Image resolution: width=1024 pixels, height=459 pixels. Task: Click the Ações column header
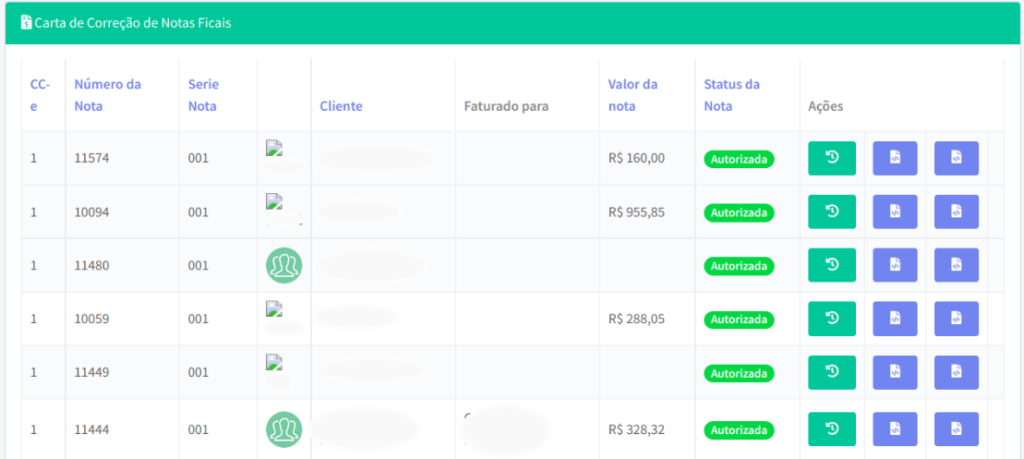825,106
